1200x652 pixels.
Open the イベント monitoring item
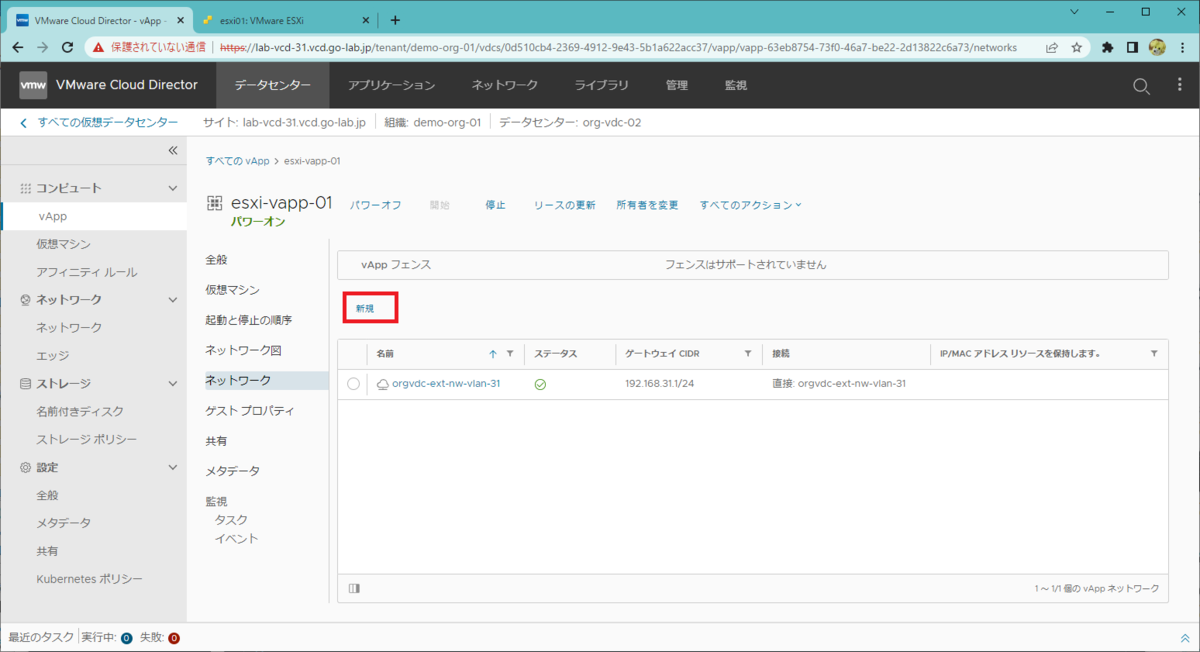click(236, 538)
